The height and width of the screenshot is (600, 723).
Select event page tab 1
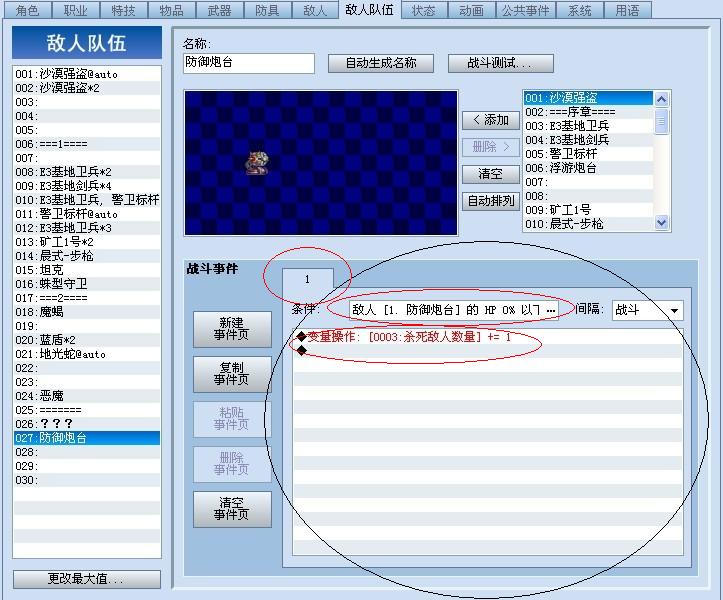[308, 279]
